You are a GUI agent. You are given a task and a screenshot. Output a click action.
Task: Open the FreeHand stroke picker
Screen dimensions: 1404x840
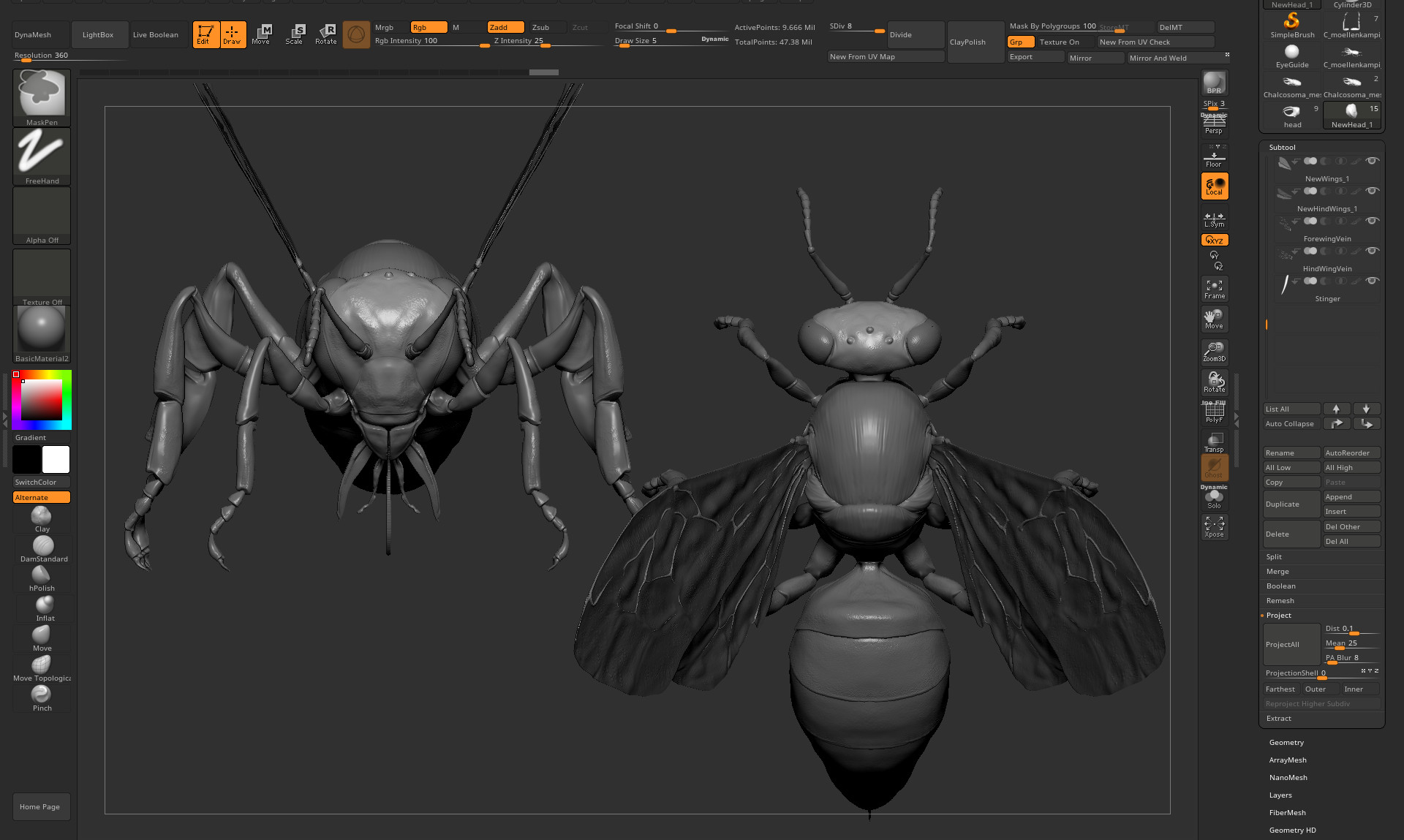coord(42,156)
